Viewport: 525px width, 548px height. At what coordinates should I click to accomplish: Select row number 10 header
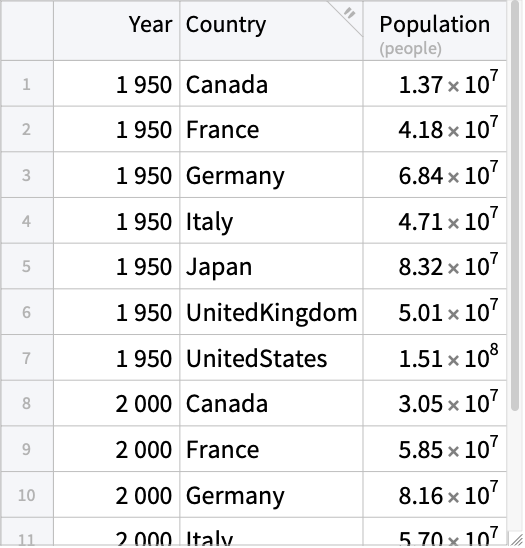27,495
